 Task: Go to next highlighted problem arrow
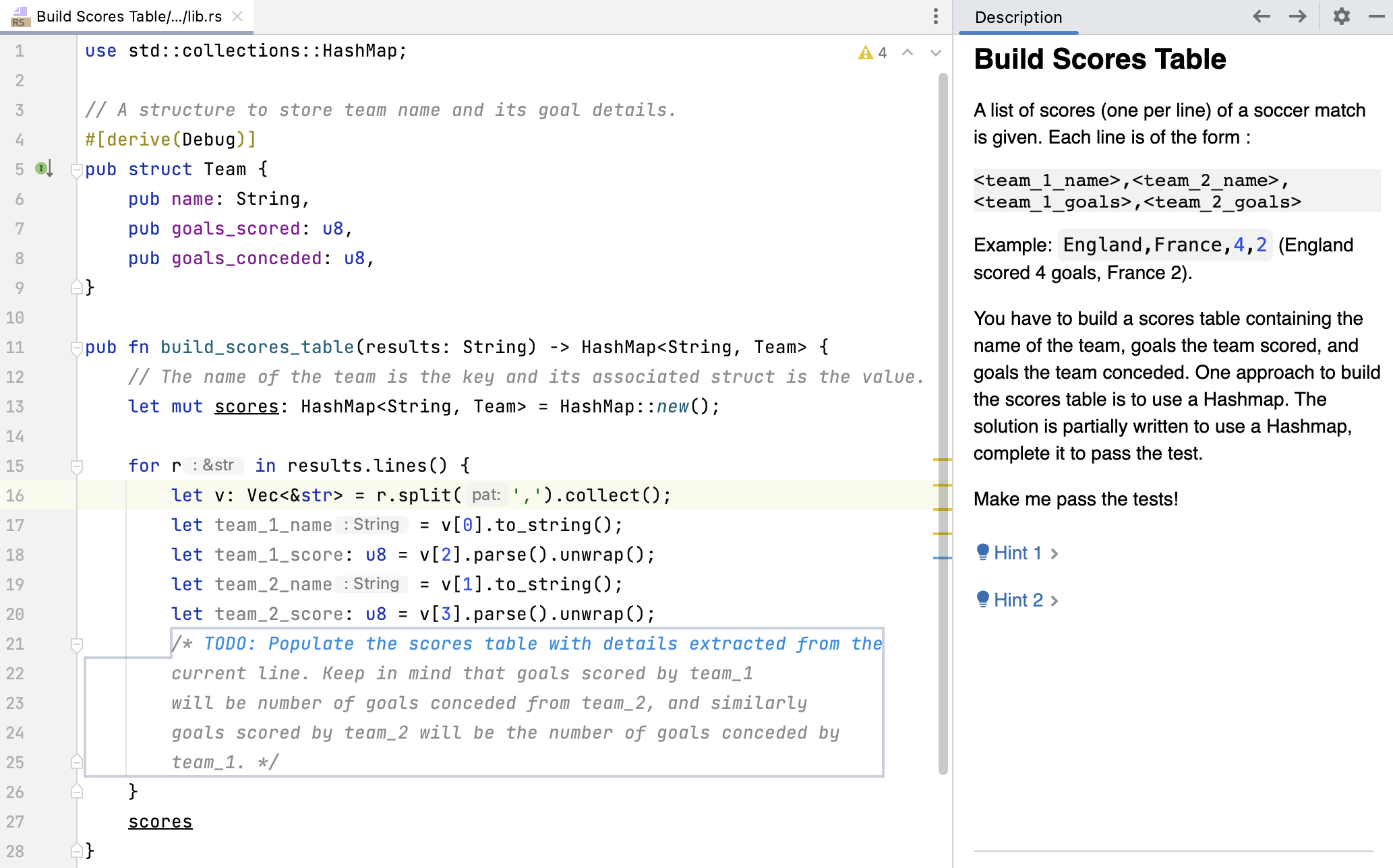pyautogui.click(x=935, y=53)
